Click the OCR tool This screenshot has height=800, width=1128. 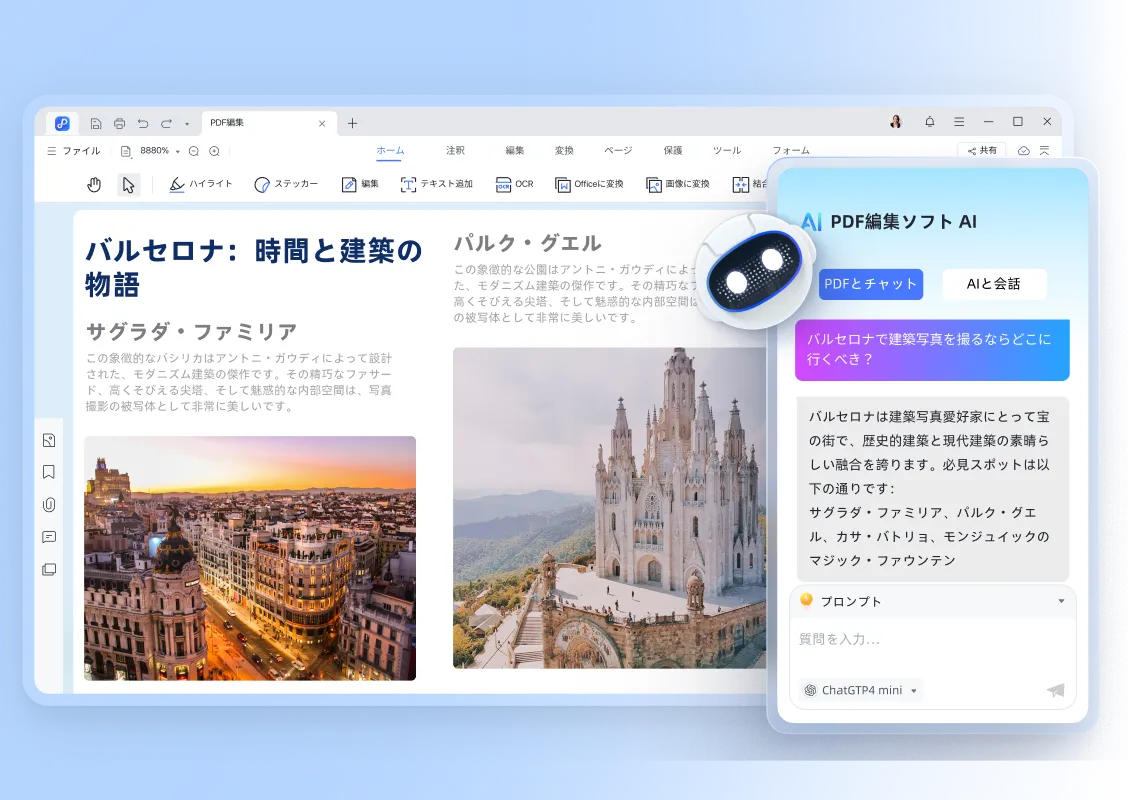click(x=514, y=184)
